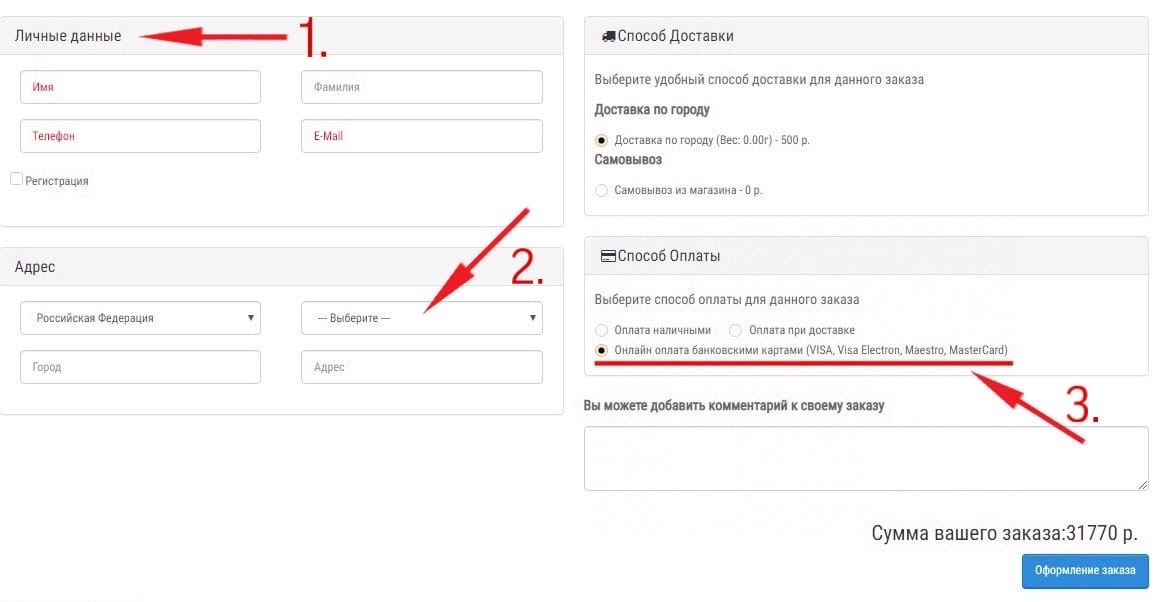Select Доставка по городу radio option
Image resolution: width=1165 pixels, height=602 pixels.
(x=601, y=140)
